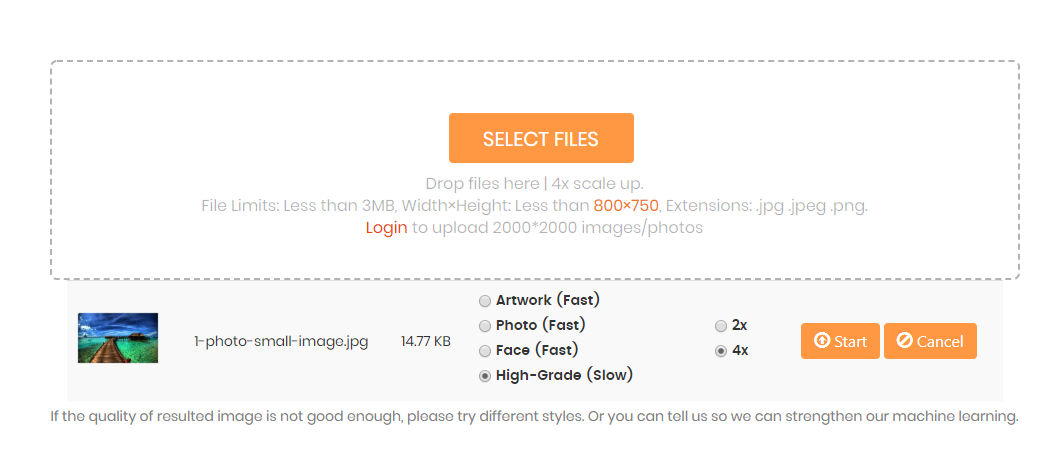
Task: Click the "High-Grade (Slow)" text label
Action: 565,375
